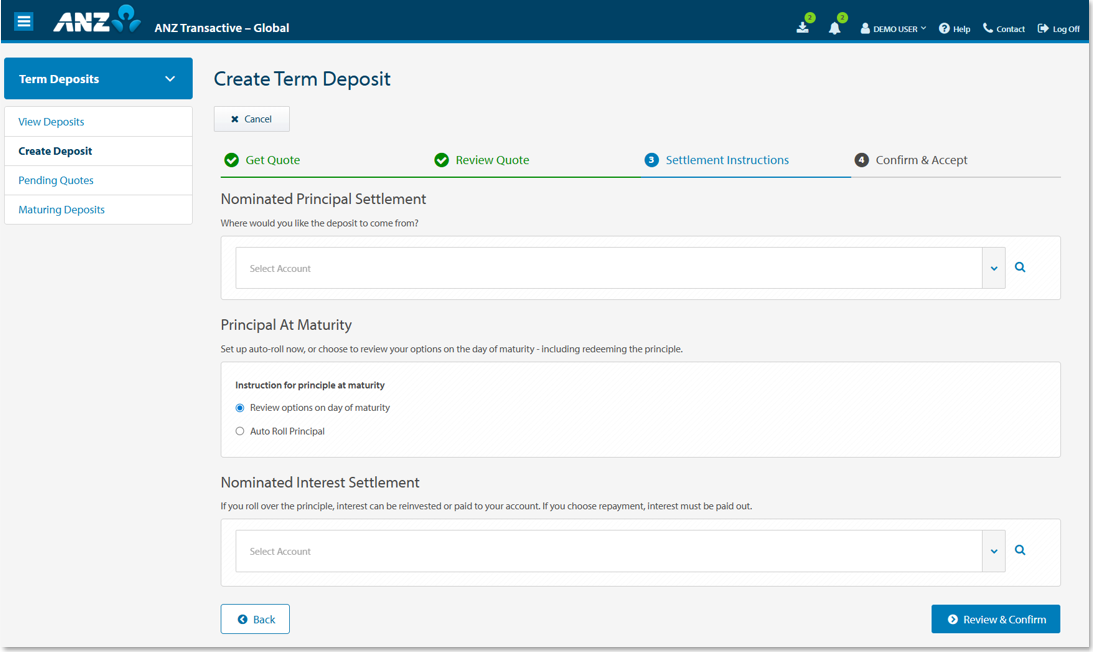Cancel the term deposit creation
The height and width of the screenshot is (652, 1093).
pos(251,118)
